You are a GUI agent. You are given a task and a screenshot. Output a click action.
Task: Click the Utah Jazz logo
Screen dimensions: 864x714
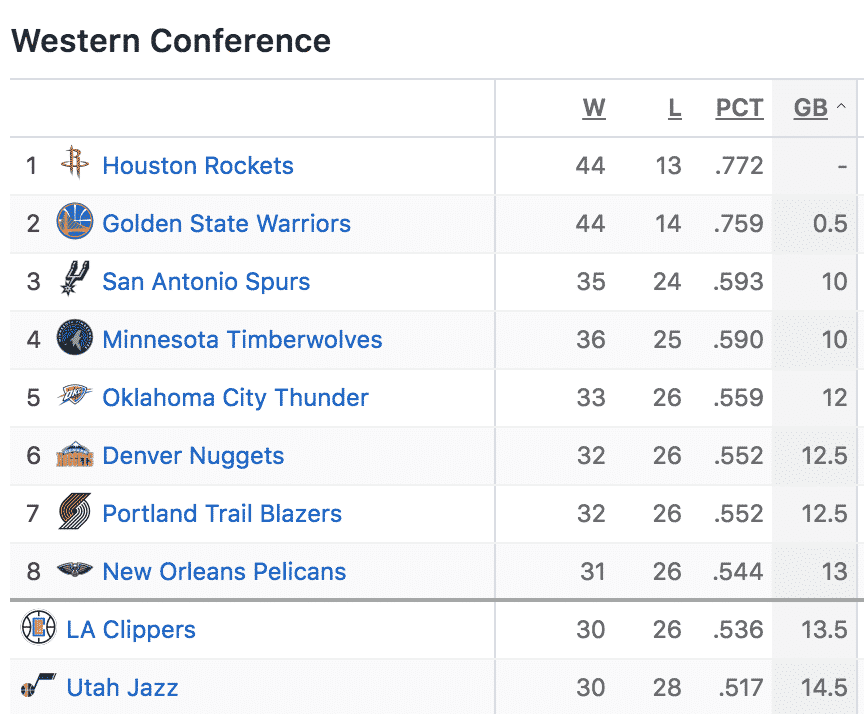click(x=39, y=684)
